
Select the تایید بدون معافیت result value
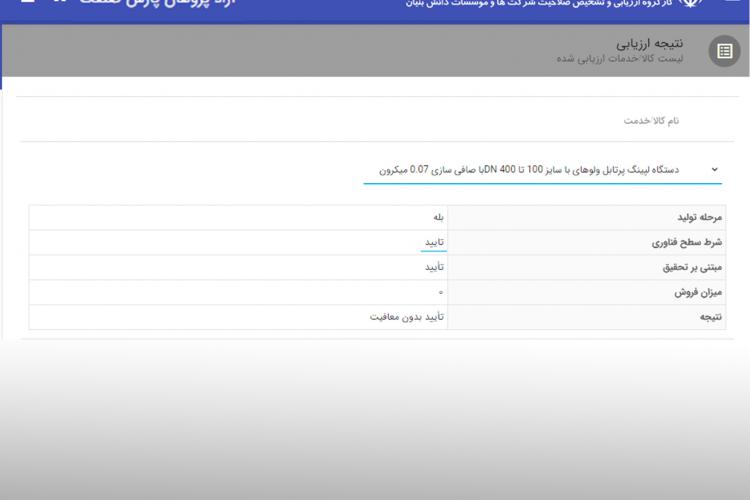(x=407, y=317)
